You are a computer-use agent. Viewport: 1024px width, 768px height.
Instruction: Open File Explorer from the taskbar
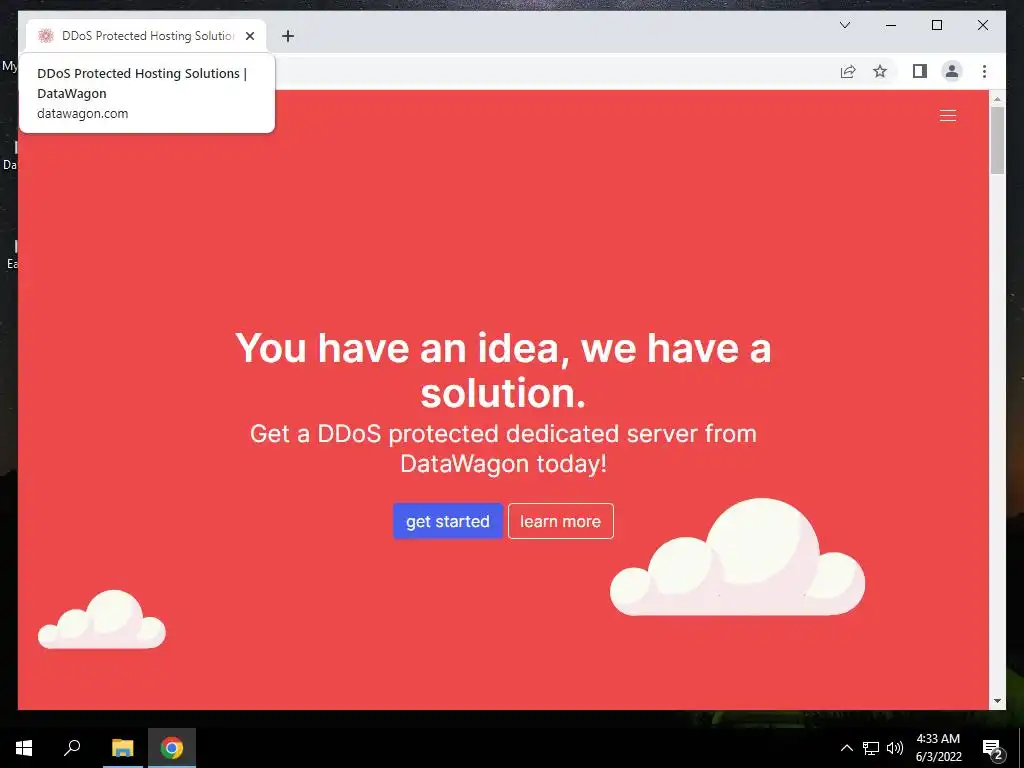pos(122,748)
